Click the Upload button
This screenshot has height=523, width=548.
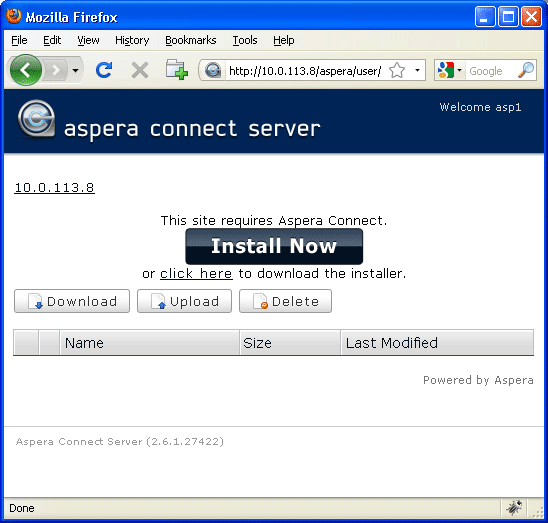pyautogui.click(x=185, y=301)
